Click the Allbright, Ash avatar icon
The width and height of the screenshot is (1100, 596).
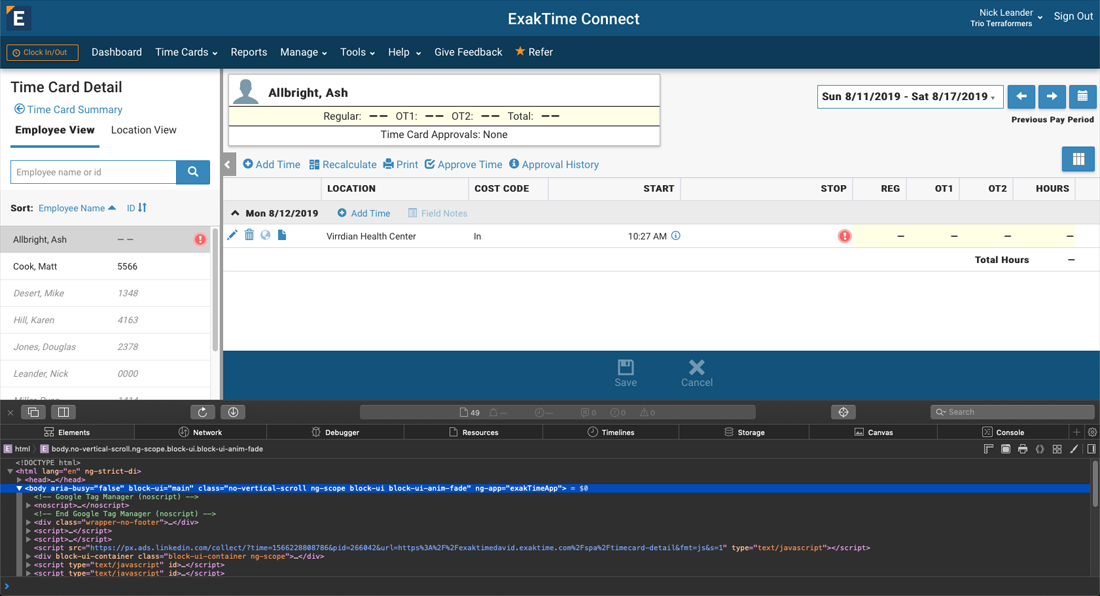(246, 92)
